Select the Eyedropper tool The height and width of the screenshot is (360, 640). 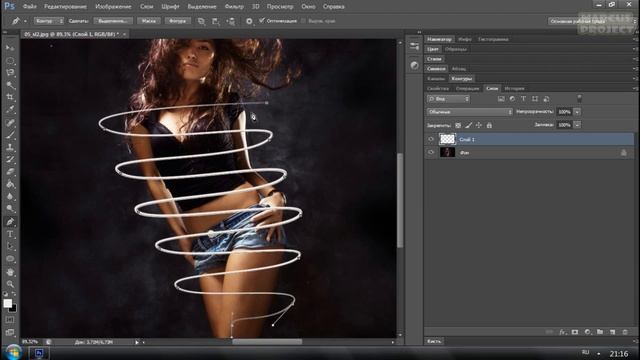pyautogui.click(x=10, y=109)
